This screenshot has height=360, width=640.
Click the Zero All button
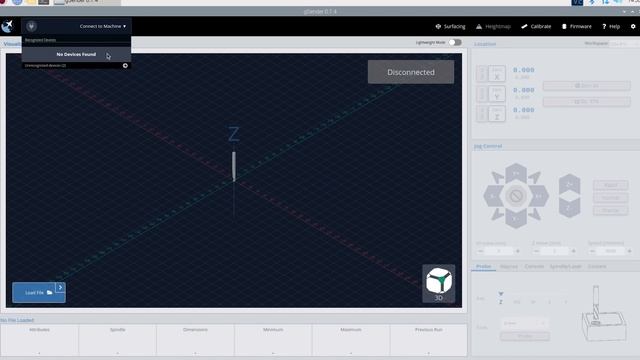[587, 86]
